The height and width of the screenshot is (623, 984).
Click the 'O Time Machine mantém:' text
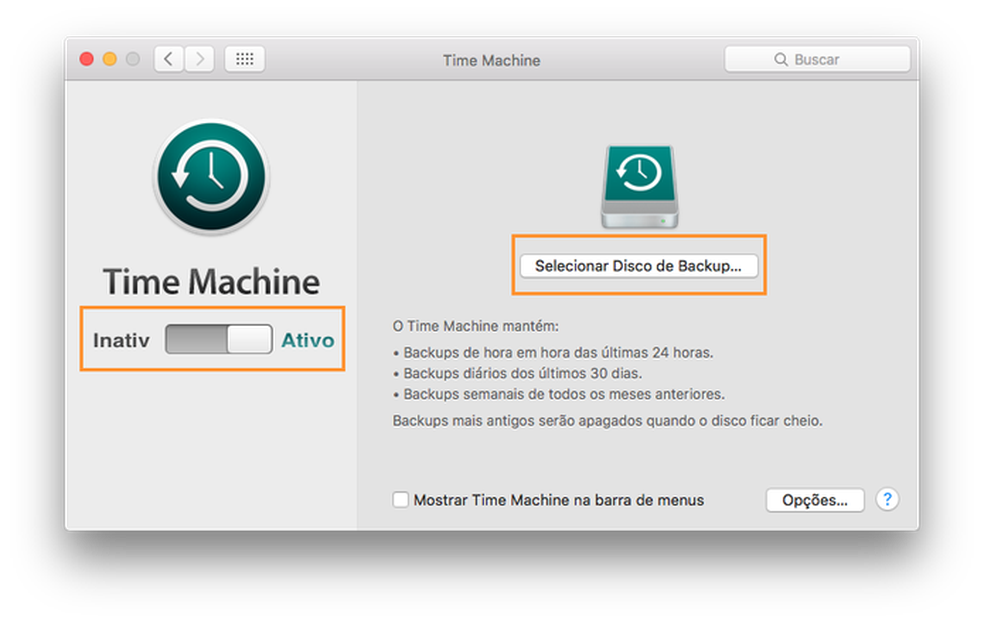point(476,326)
